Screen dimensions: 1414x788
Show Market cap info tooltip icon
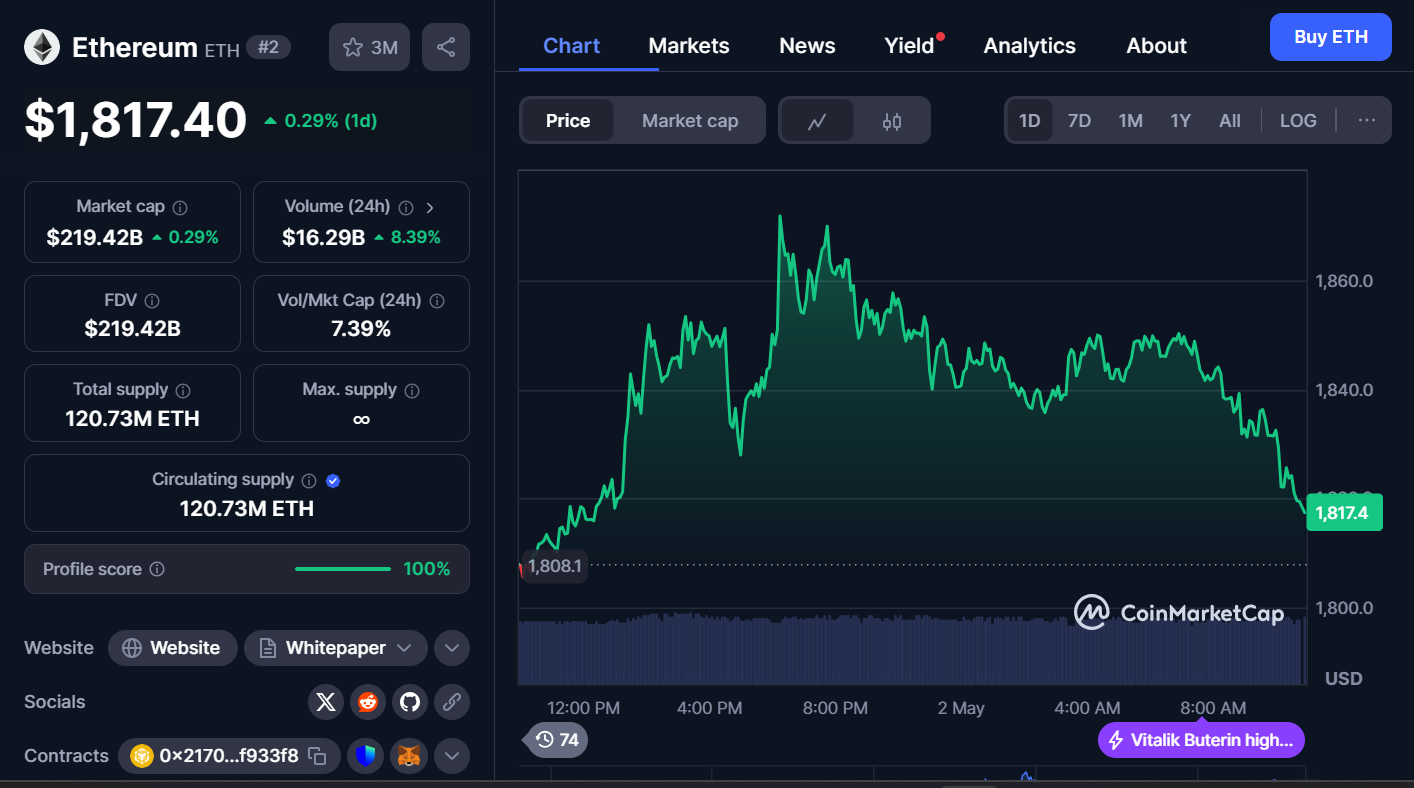180,207
